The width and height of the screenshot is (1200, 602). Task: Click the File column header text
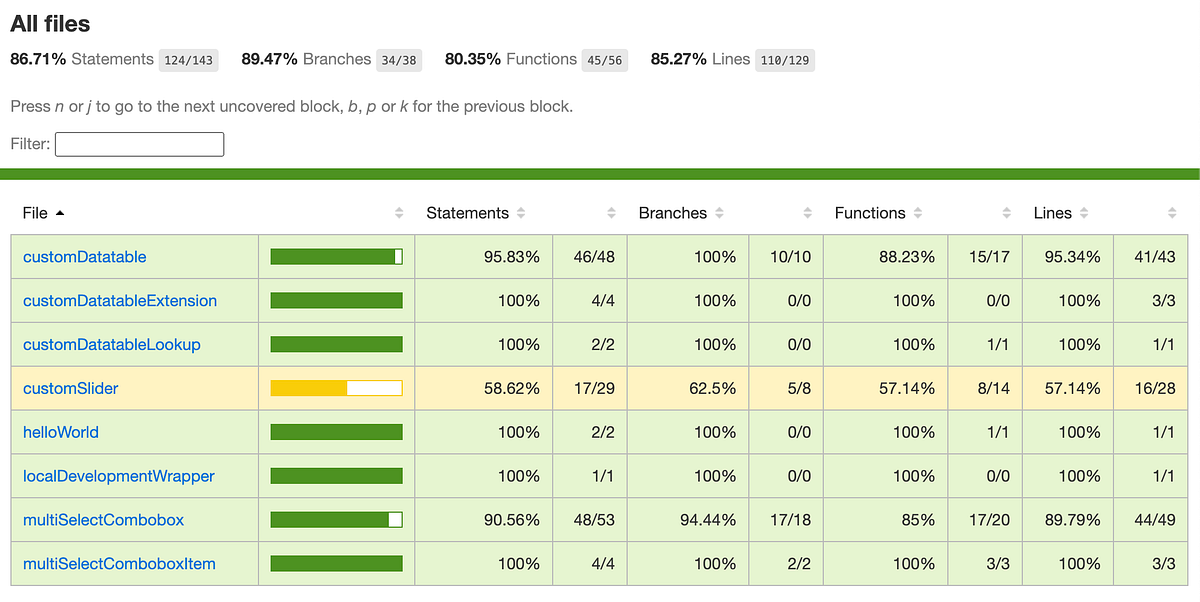point(35,213)
